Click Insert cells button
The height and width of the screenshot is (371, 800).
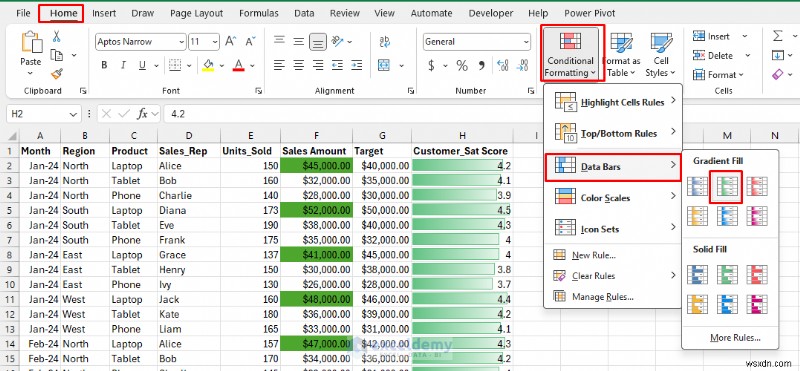[x=720, y=36]
